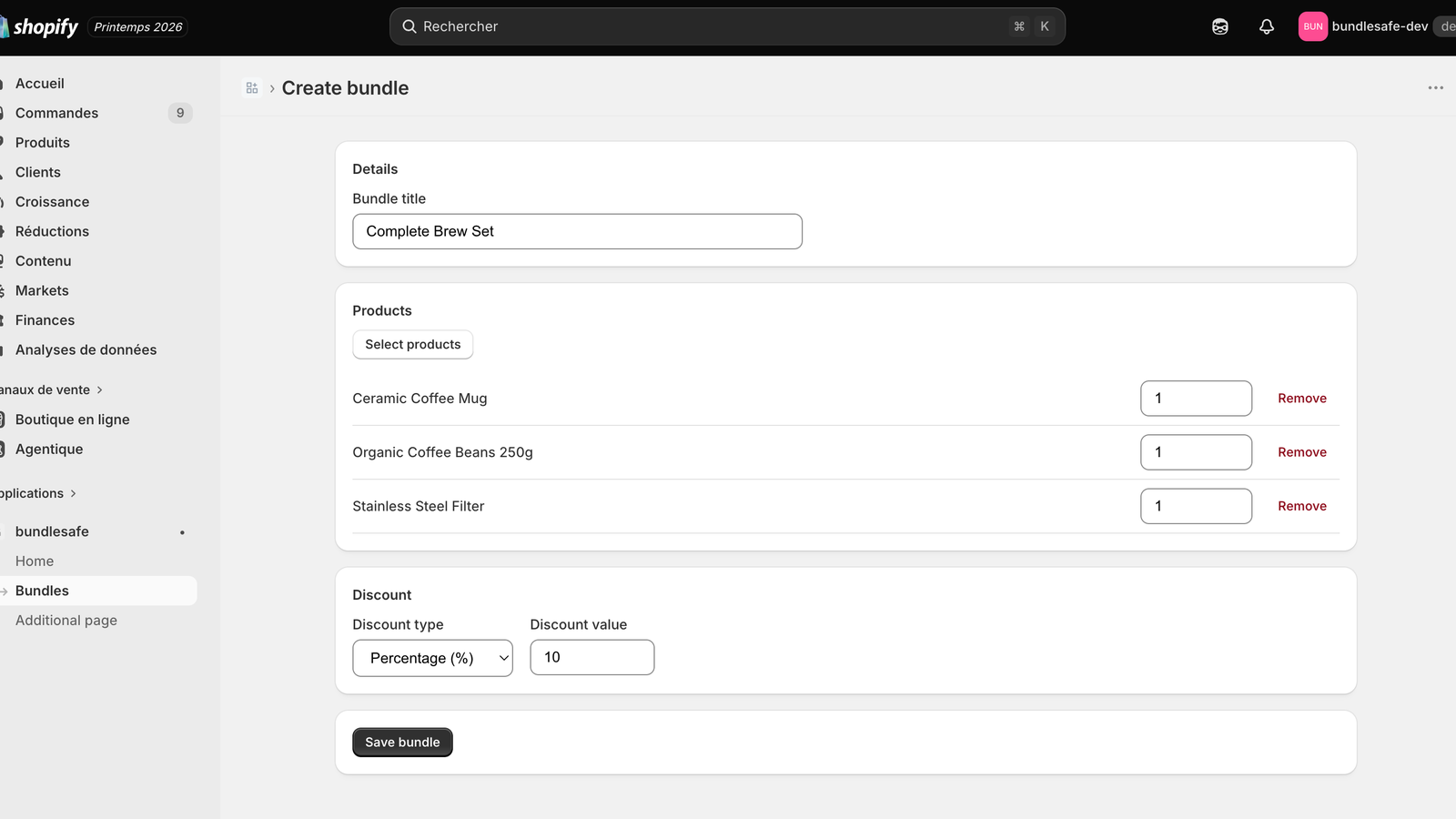Open Clients in sidebar

[38, 172]
